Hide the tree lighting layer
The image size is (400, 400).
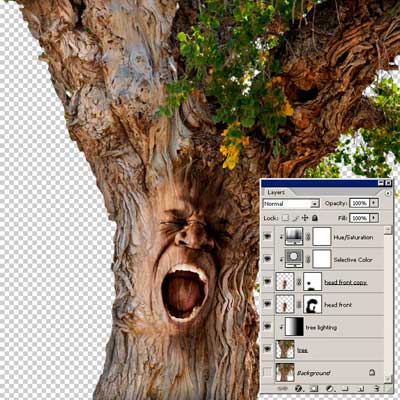[x=268, y=326]
